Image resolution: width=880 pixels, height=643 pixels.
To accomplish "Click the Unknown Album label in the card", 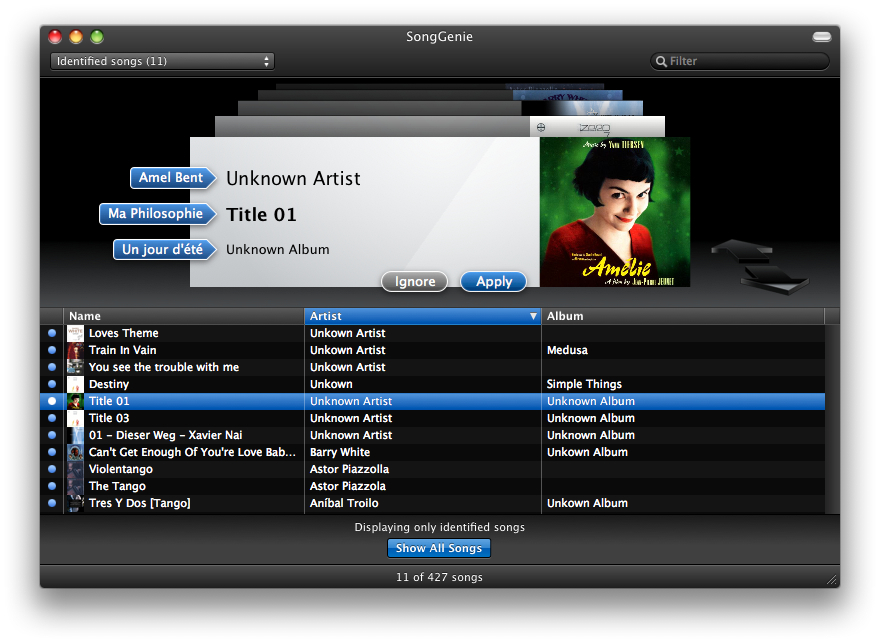I will point(278,250).
